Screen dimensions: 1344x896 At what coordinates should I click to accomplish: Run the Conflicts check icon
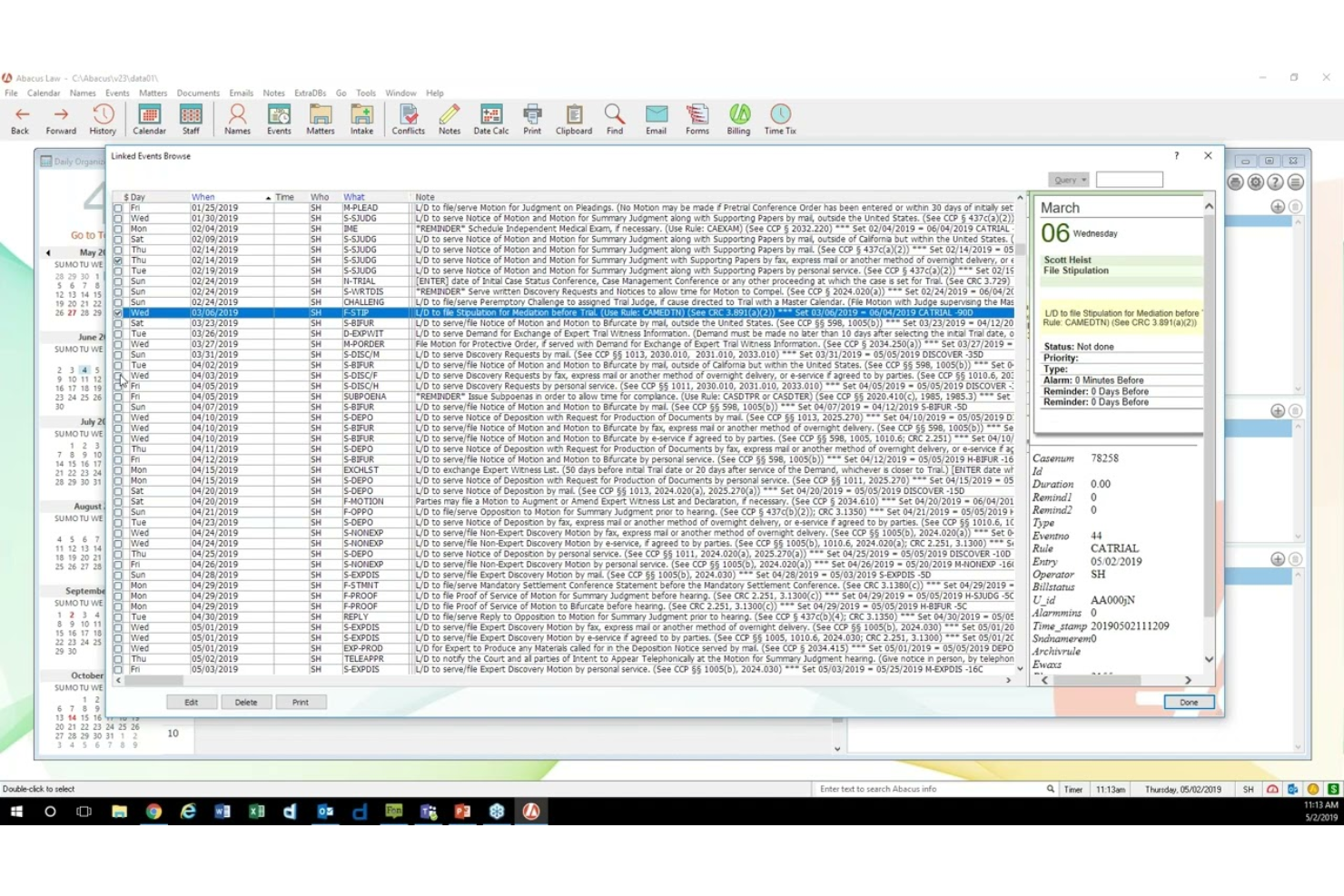tap(409, 118)
